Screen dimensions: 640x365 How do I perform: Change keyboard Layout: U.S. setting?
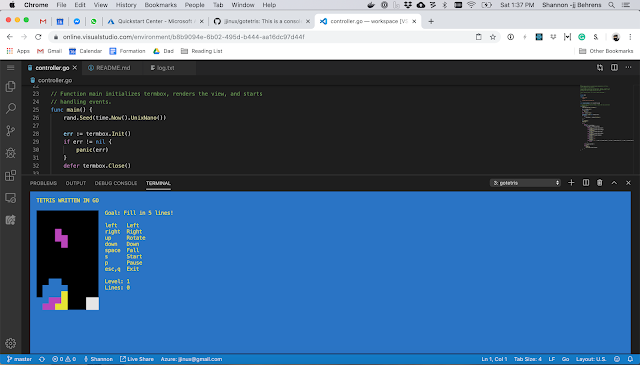pos(591,359)
